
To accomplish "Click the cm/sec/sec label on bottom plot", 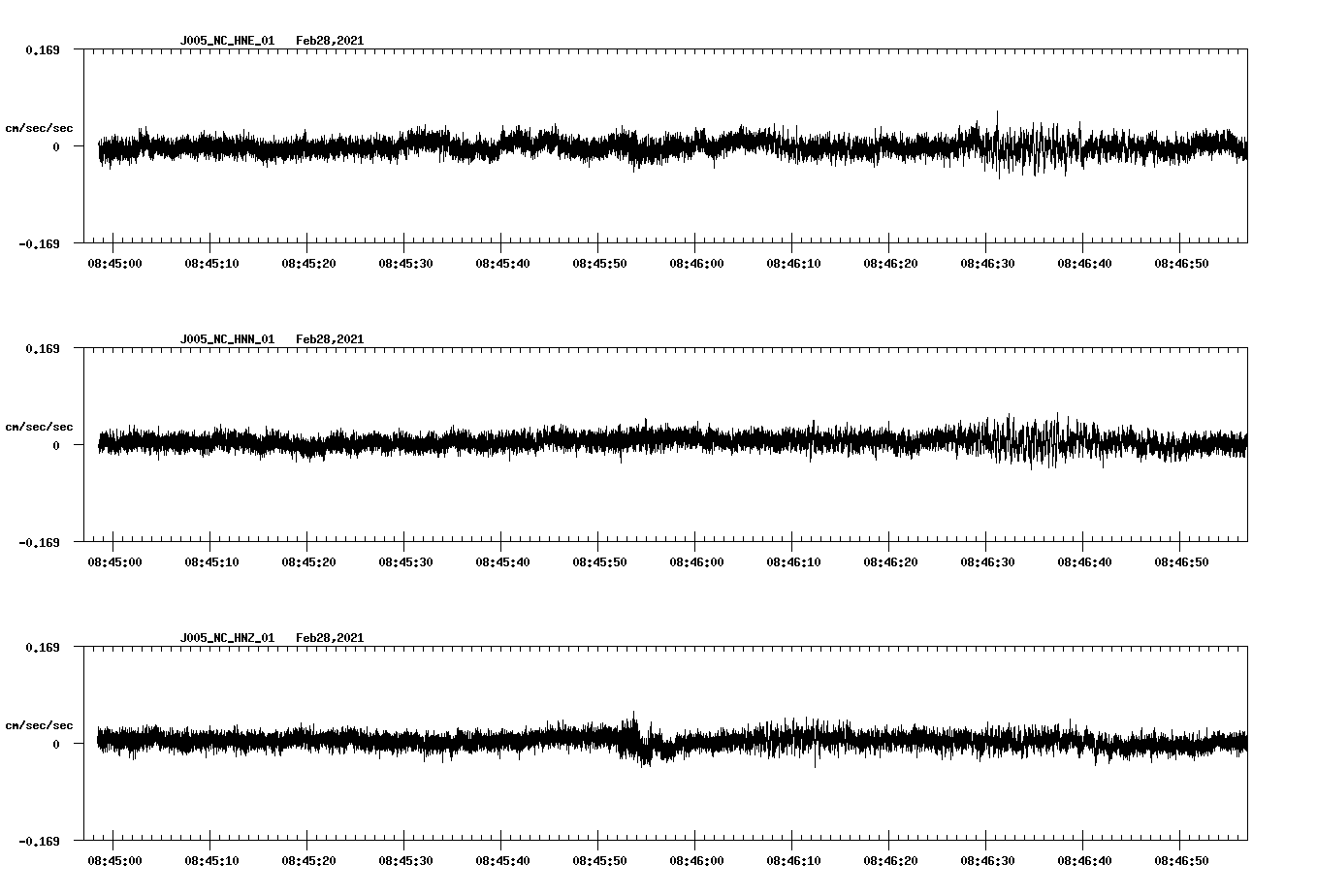I will click(x=40, y=723).
